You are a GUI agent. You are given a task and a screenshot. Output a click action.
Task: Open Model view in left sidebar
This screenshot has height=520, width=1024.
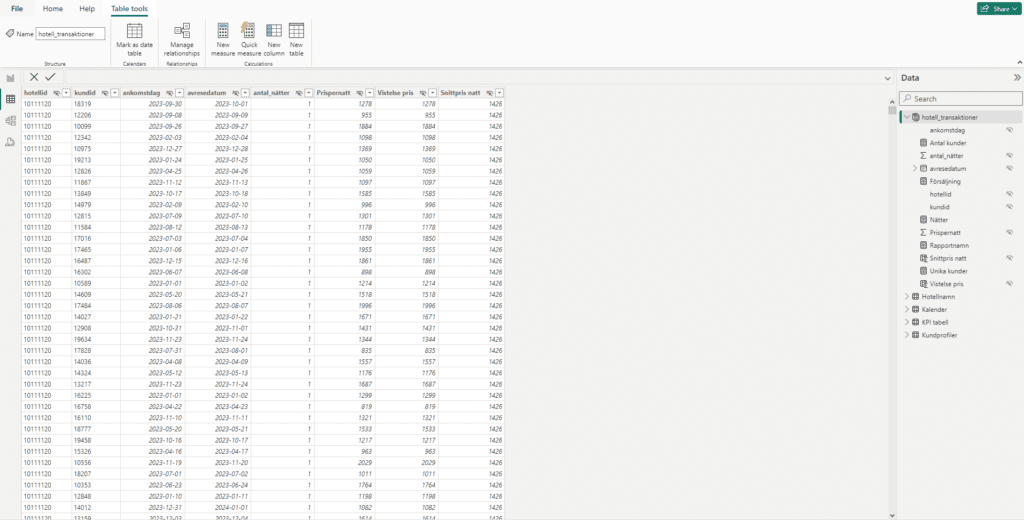[x=11, y=120]
